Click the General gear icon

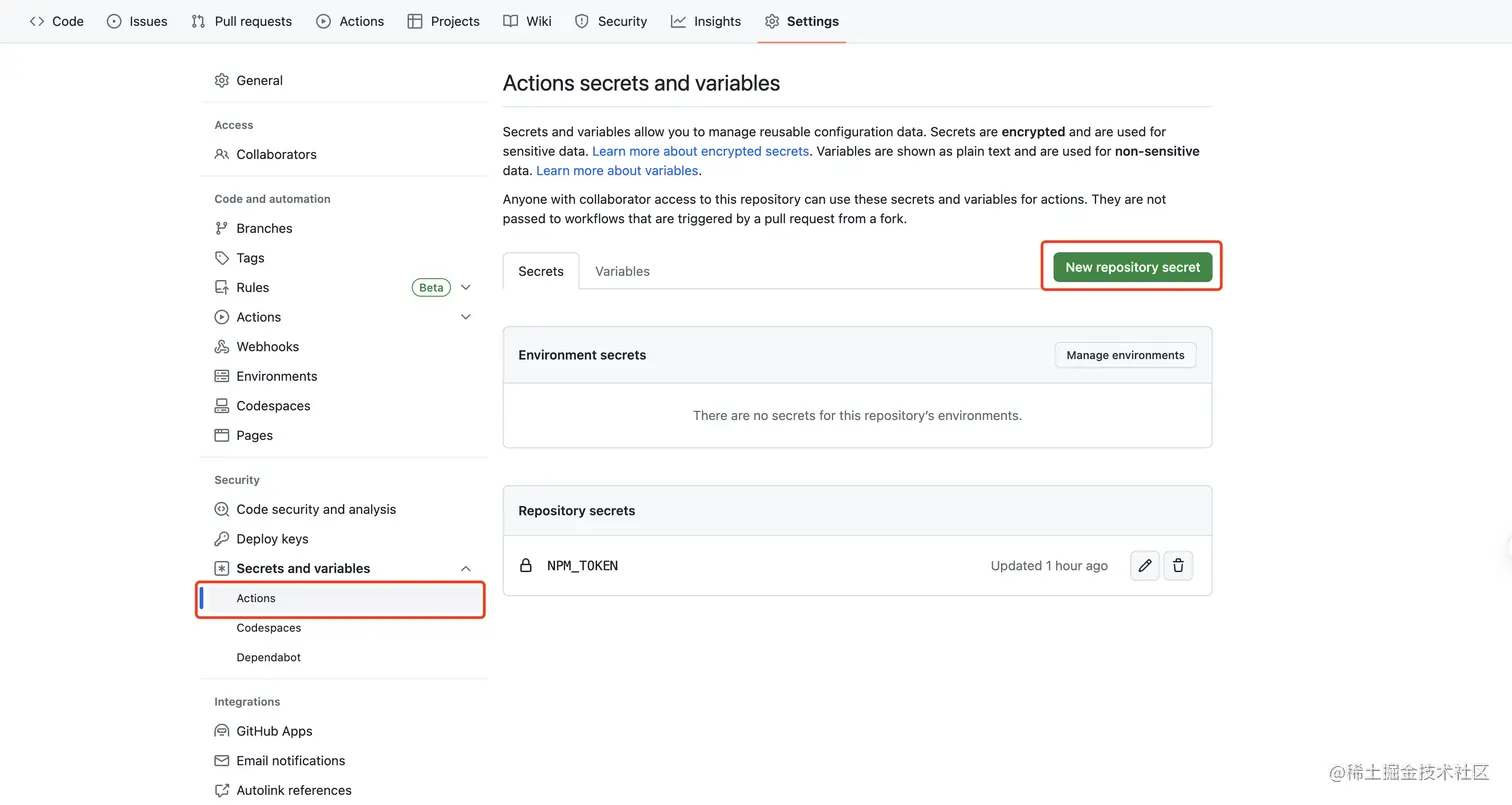click(222, 81)
